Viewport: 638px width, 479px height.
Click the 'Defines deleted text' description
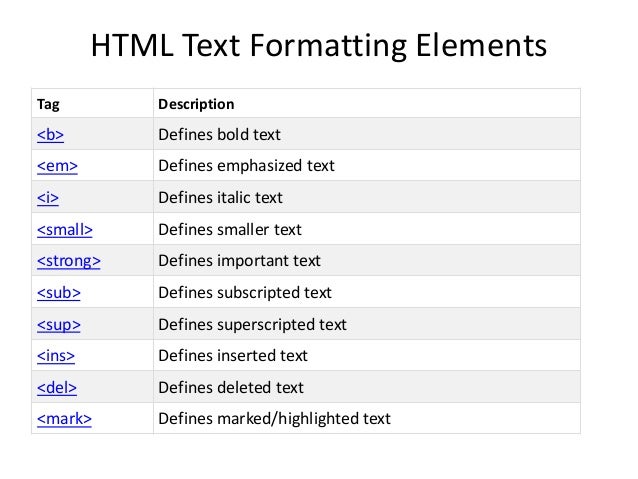230,388
